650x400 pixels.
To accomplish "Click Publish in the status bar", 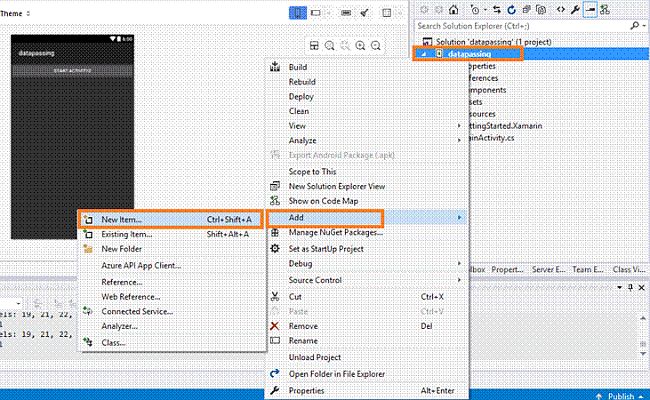I will click(x=621, y=396).
